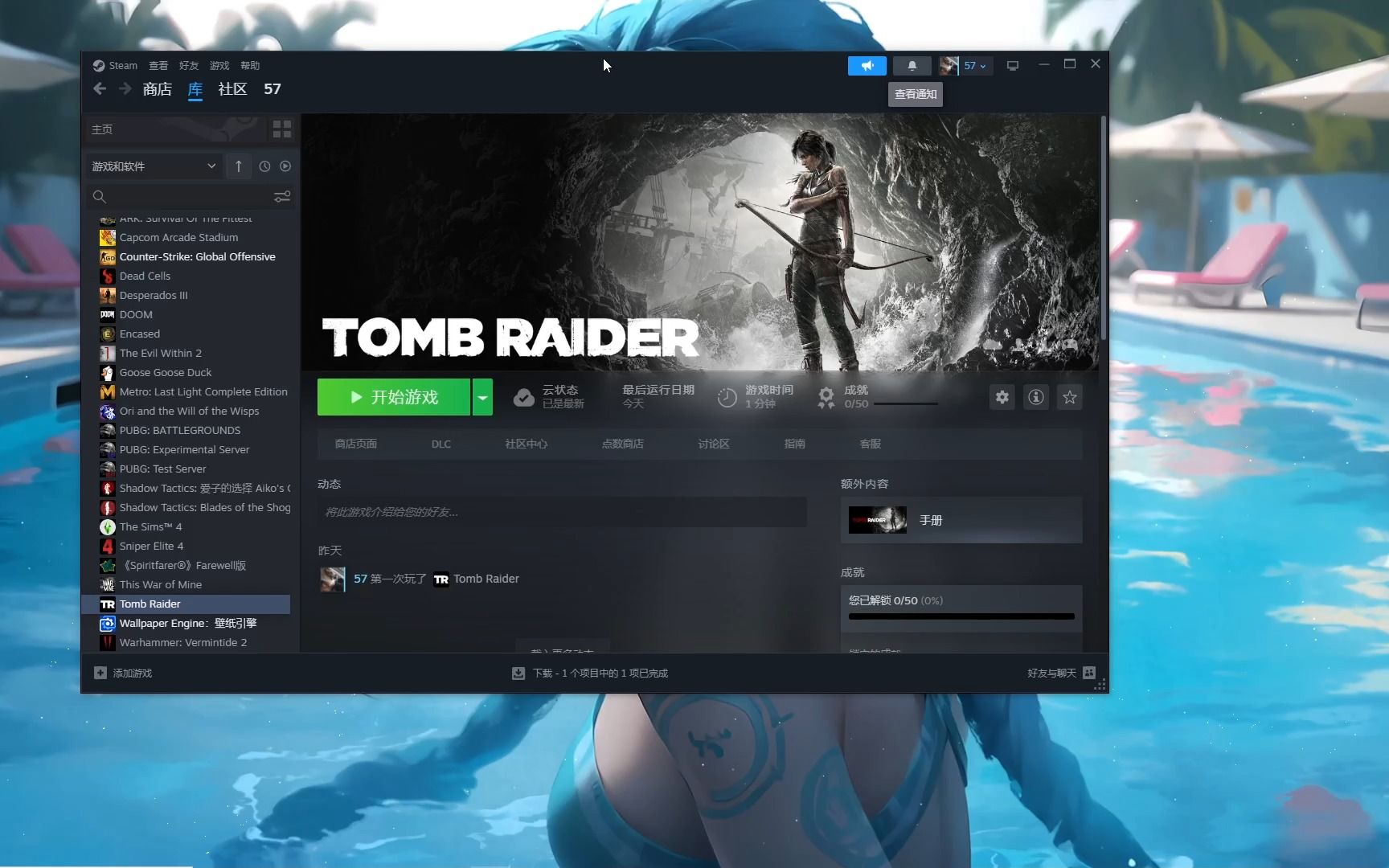The width and height of the screenshot is (1389, 868).
Task: Open the 手册 manual thumbnail
Action: tap(878, 520)
